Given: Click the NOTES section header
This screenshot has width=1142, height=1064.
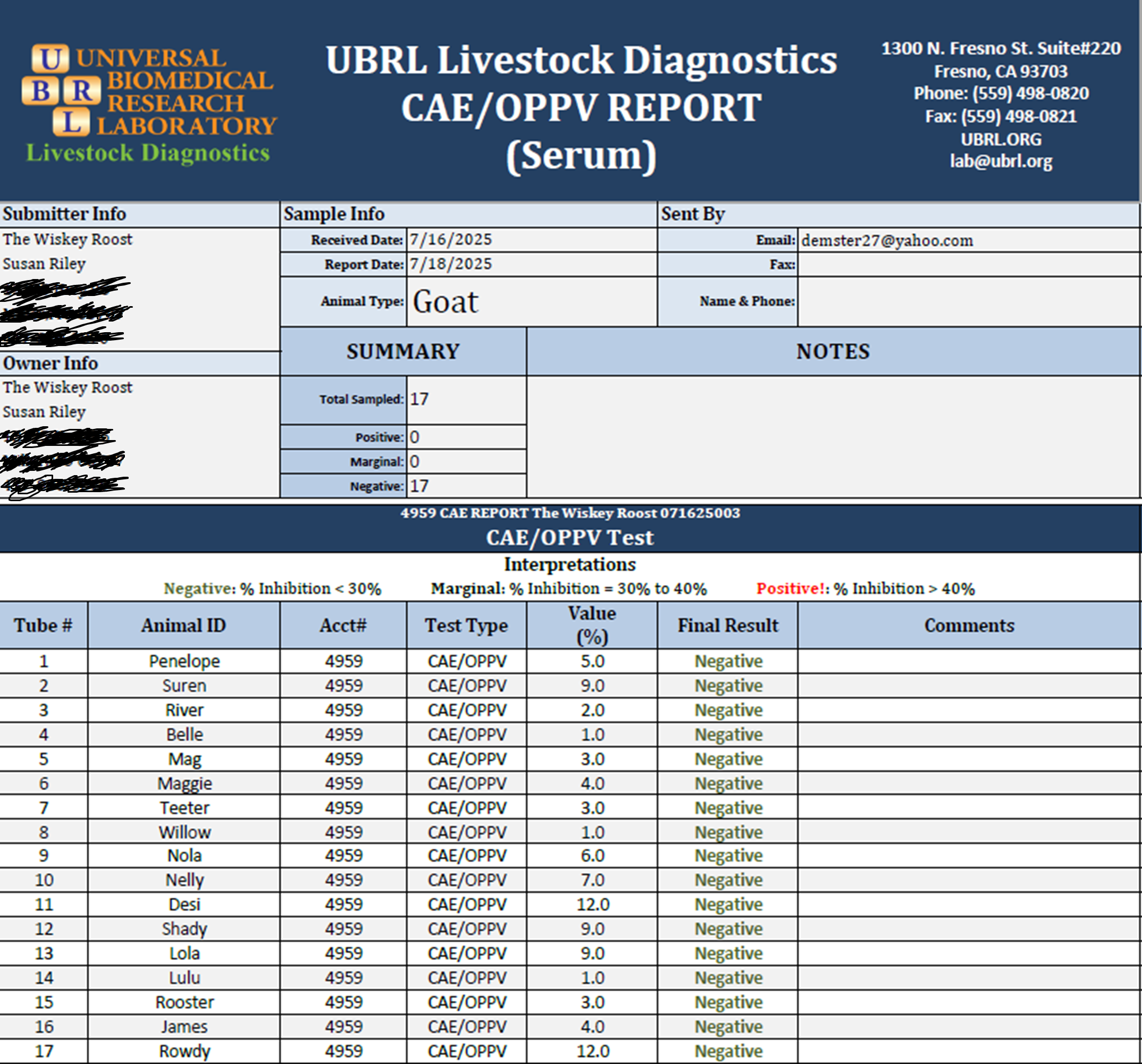Looking at the screenshot, I should point(833,351).
